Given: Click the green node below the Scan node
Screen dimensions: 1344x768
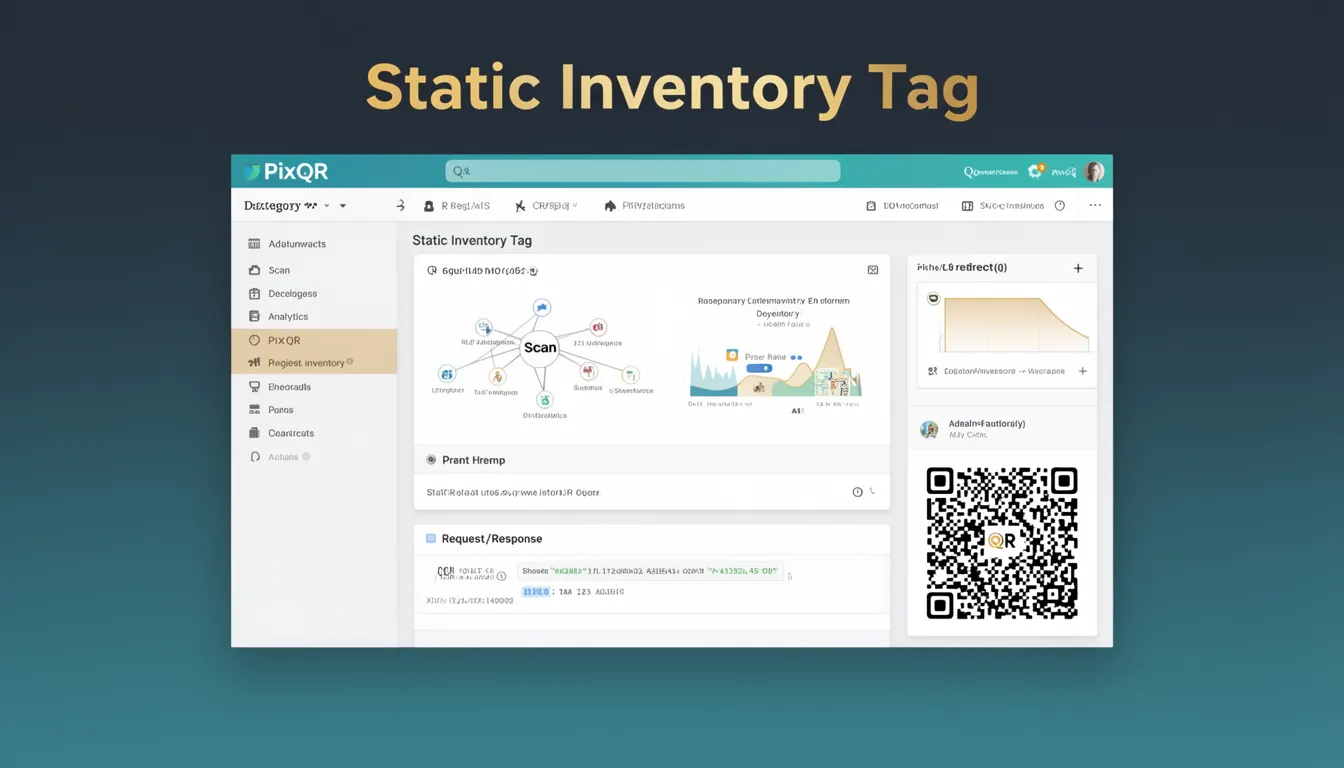Looking at the screenshot, I should 544,399.
